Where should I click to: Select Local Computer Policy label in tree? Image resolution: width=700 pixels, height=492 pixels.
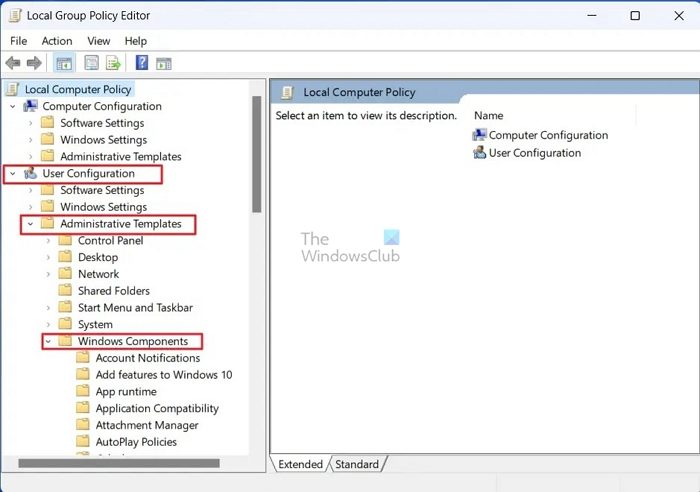78,89
